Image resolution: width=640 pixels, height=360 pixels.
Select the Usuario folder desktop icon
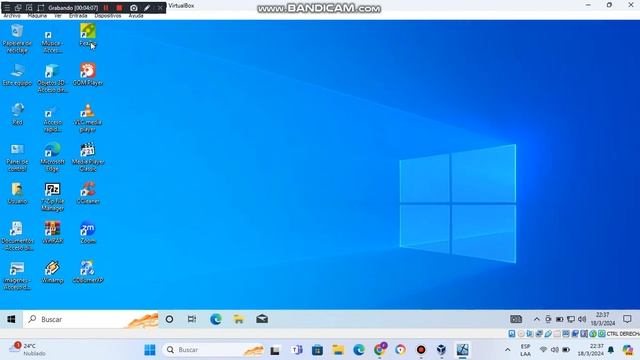(17, 193)
